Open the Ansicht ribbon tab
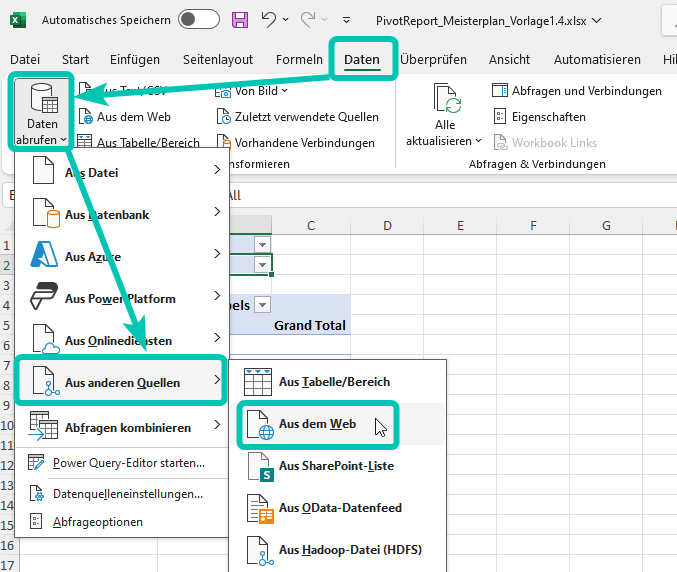 [x=509, y=60]
